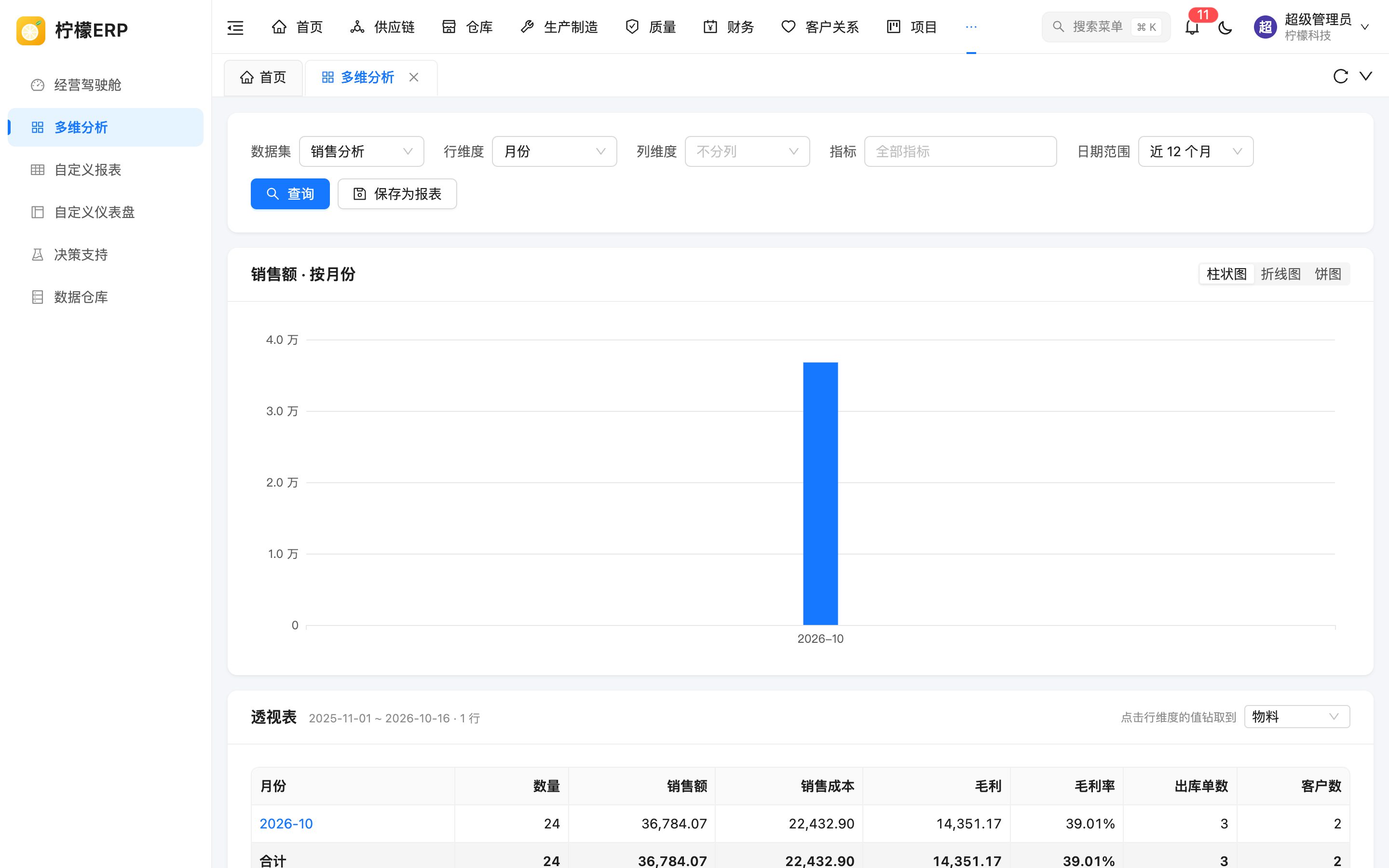Open the 项目 top menu
This screenshot has height=868, width=1389.
point(912,27)
